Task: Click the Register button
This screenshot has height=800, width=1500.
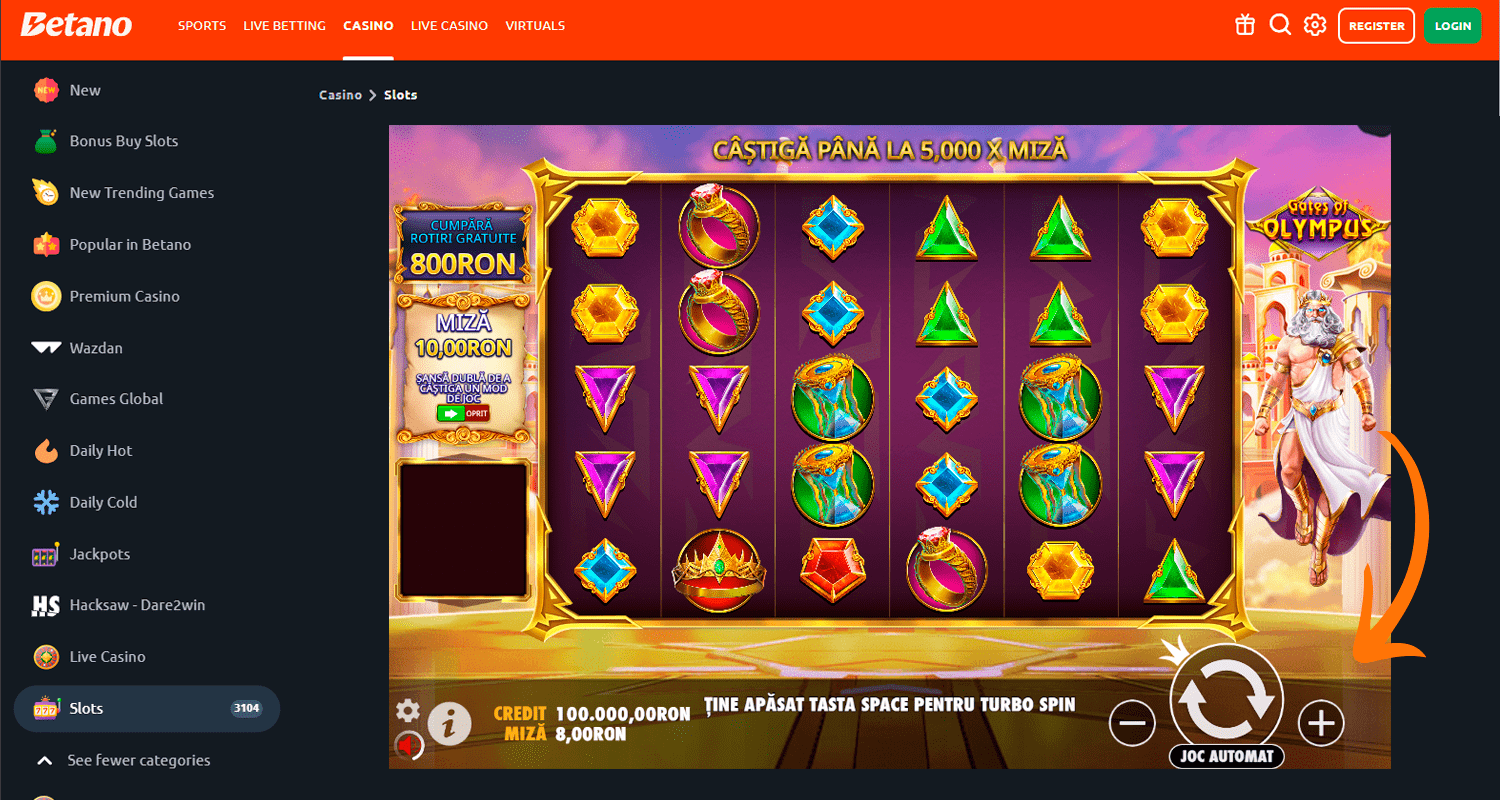Action: point(1376,26)
